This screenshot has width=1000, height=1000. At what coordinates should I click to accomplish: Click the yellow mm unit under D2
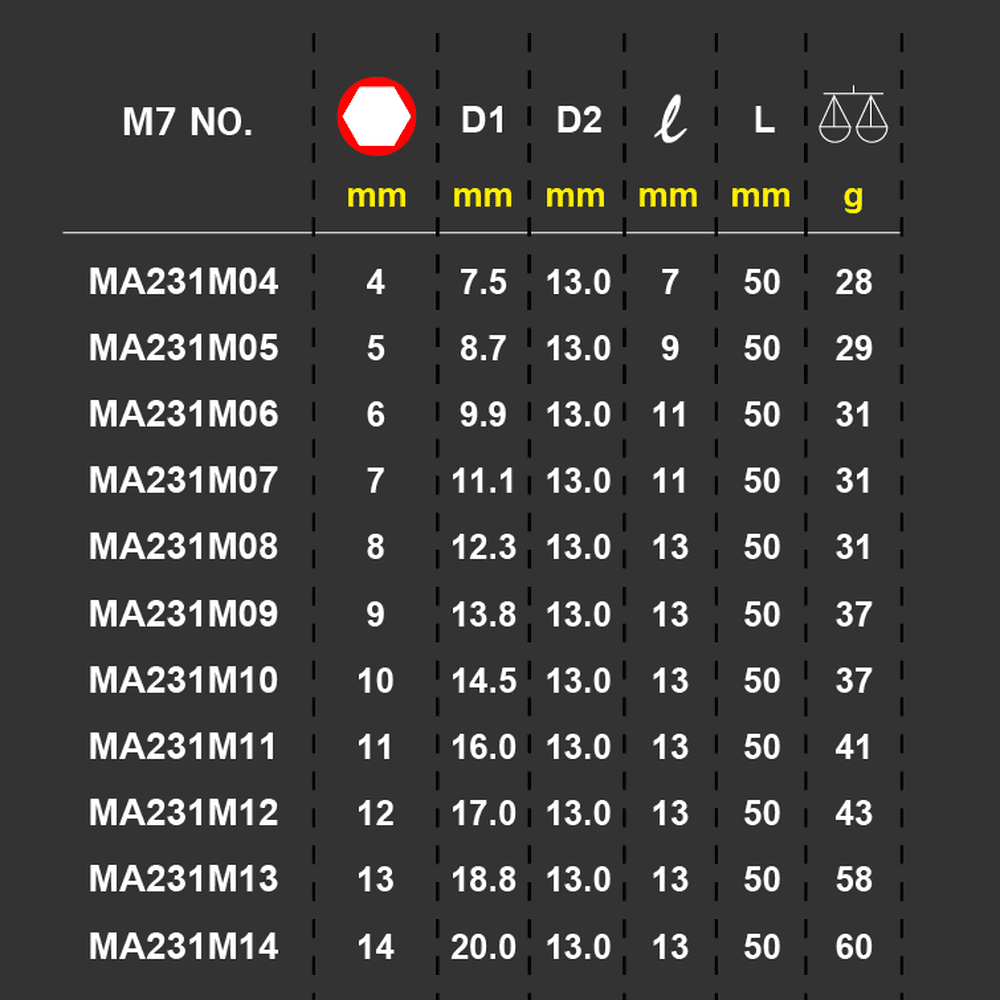575,196
